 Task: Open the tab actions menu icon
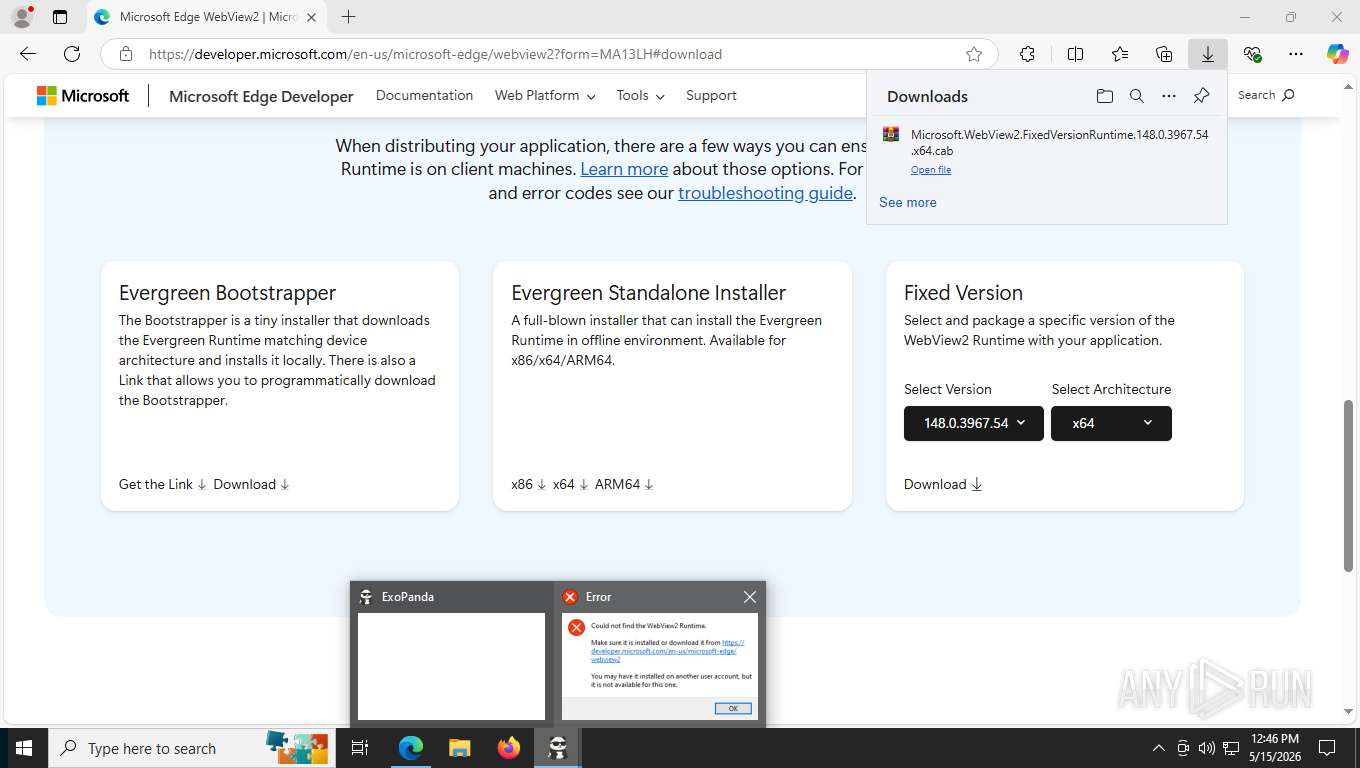click(60, 17)
